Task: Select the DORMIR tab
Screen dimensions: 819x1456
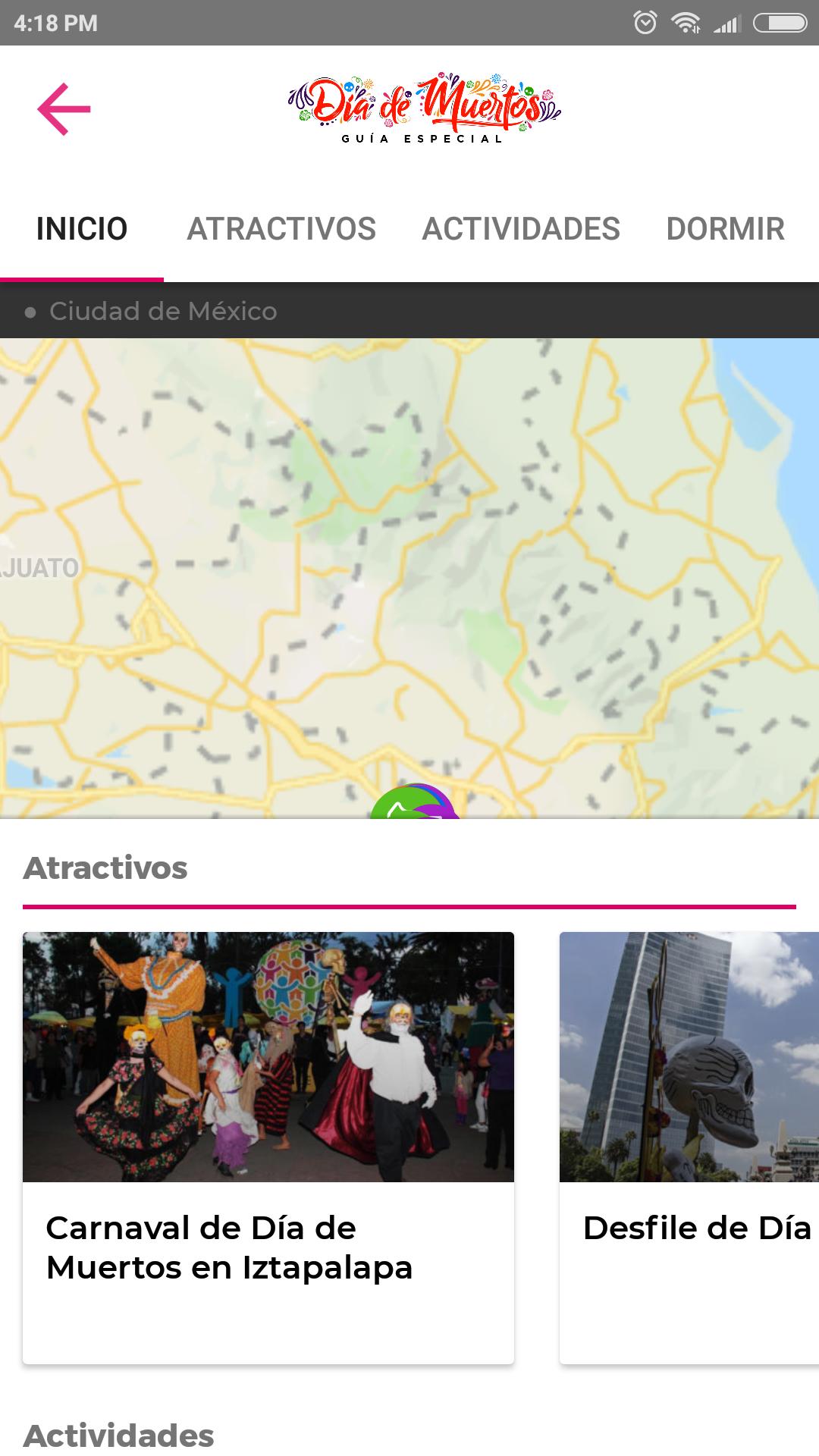Action: point(725,229)
